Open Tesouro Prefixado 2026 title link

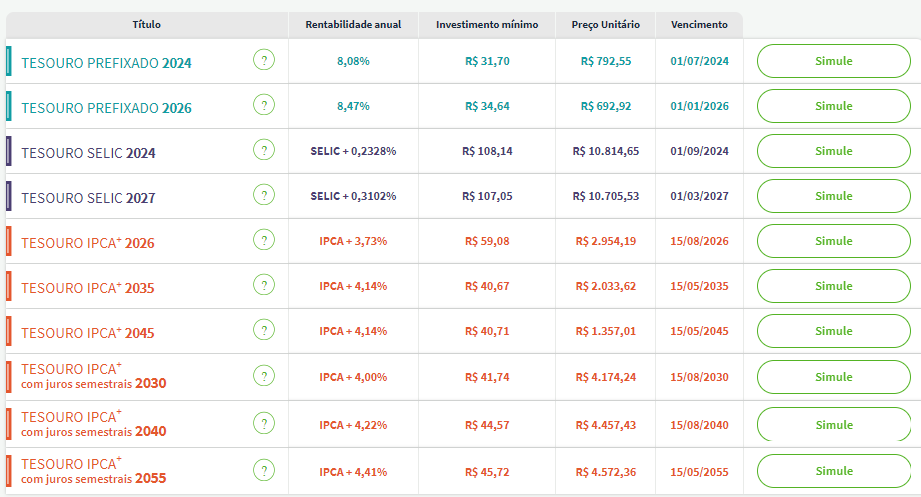coord(106,107)
